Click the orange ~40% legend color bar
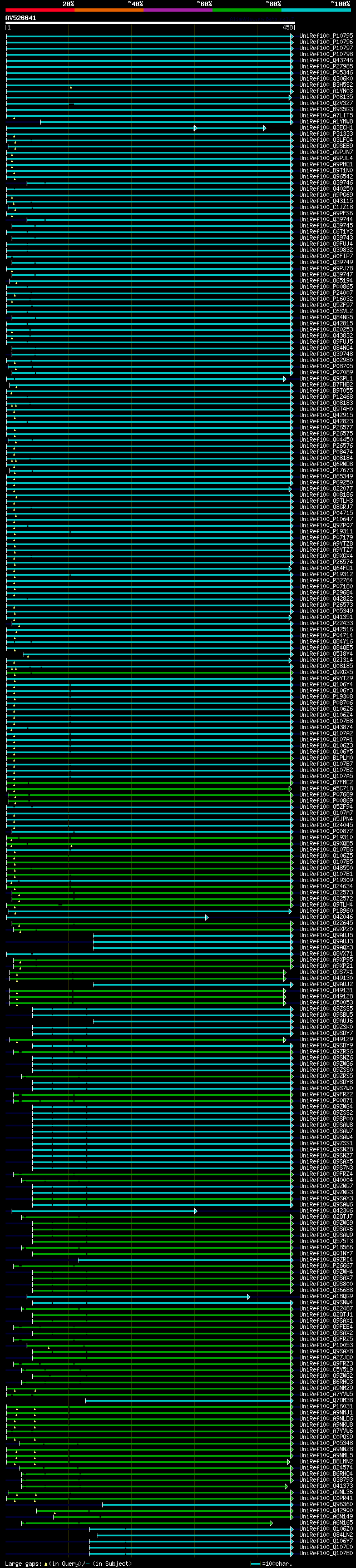 pyautogui.click(x=108, y=11)
